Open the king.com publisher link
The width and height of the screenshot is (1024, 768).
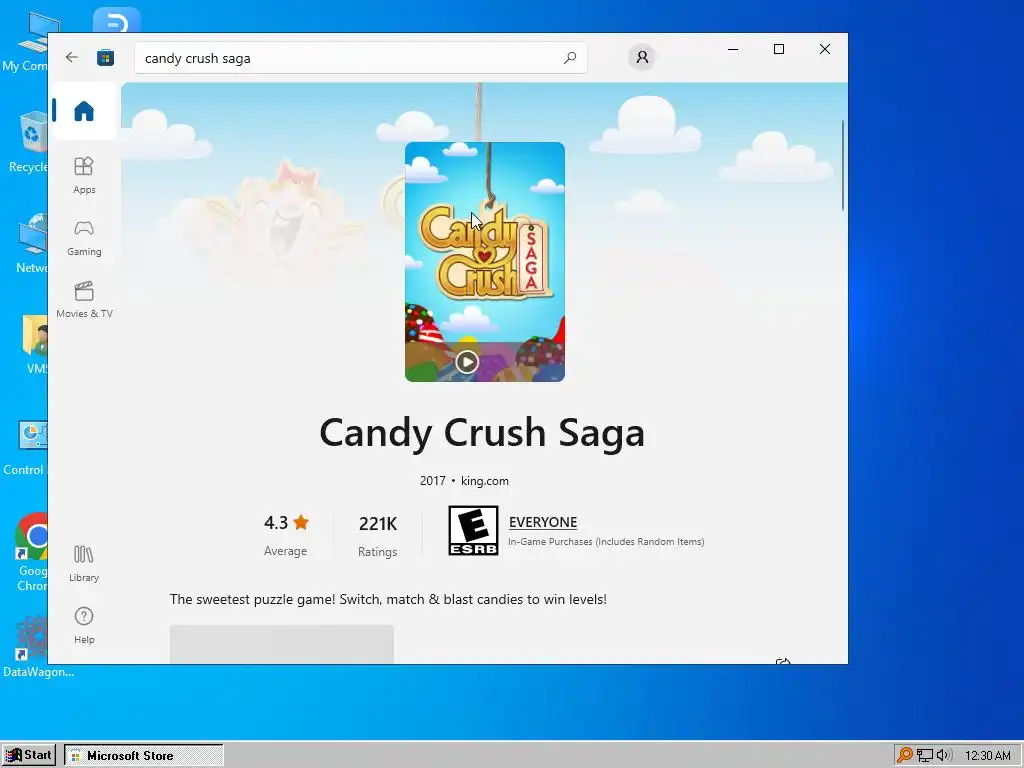(x=485, y=481)
